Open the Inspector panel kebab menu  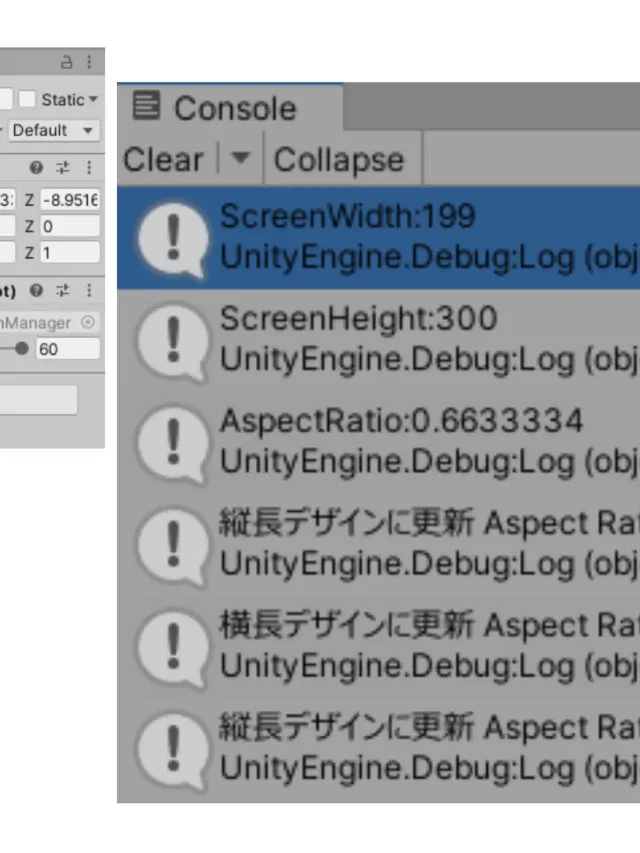click(x=89, y=62)
